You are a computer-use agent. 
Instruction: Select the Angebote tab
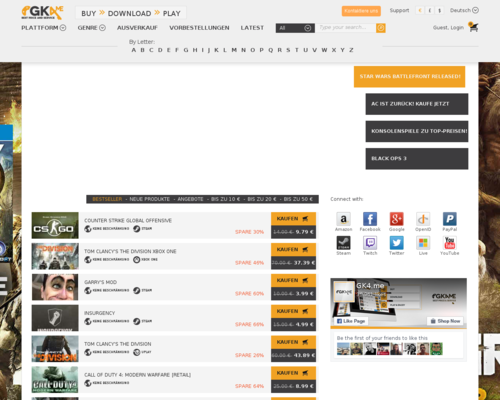tap(190, 199)
